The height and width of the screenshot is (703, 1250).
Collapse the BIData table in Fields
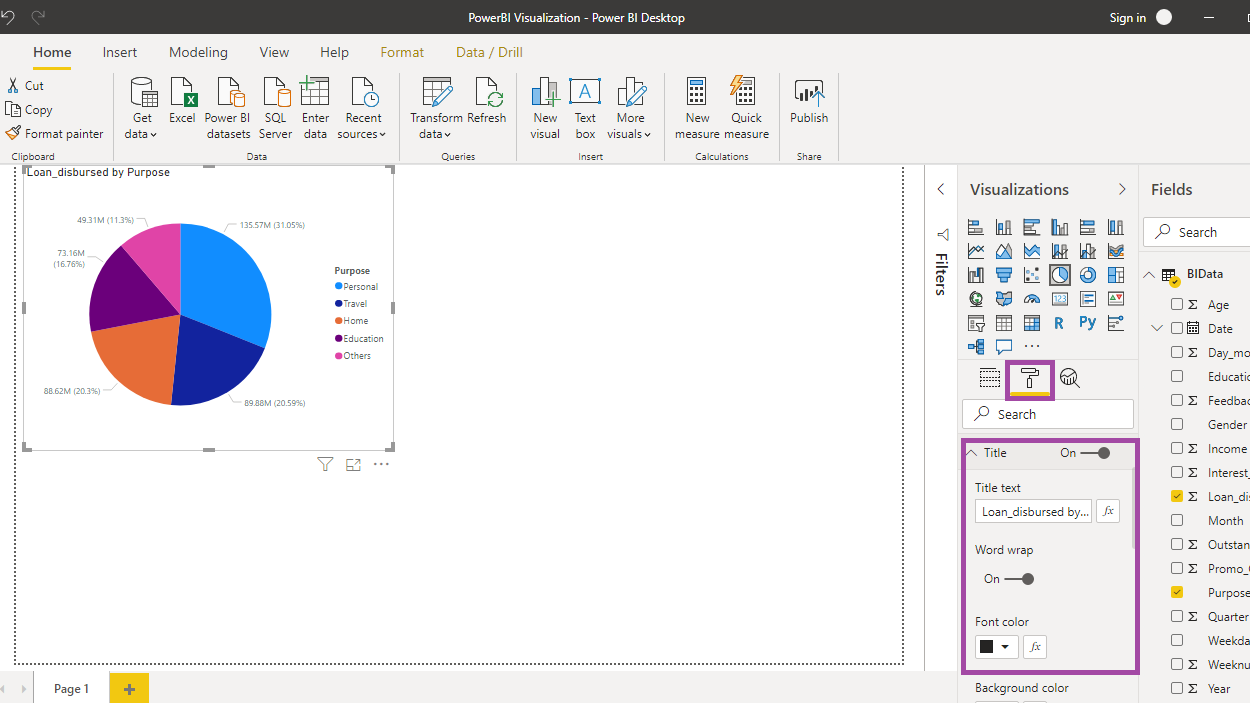[1150, 275]
